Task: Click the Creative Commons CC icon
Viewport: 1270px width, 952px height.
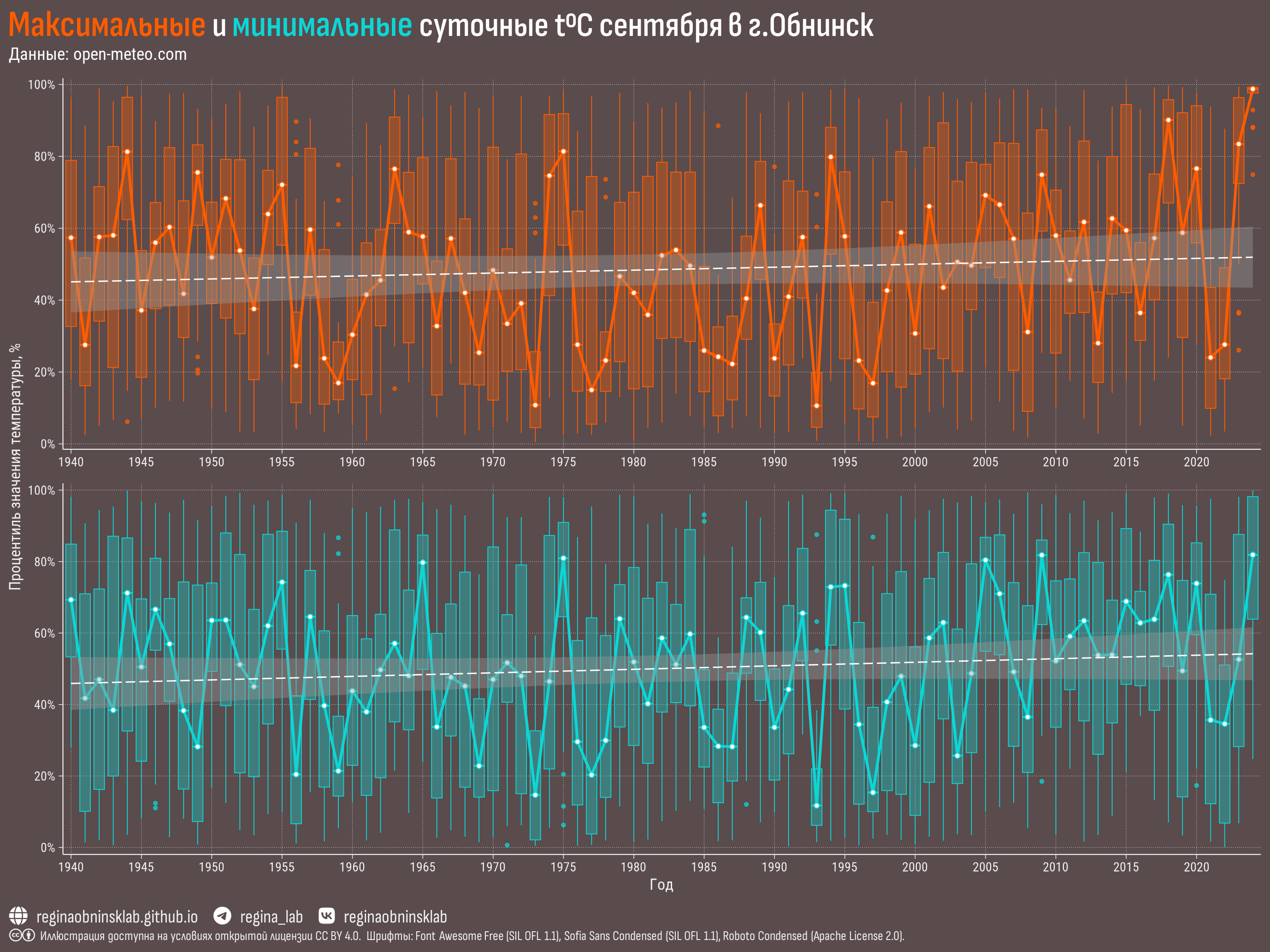Action: tap(16, 936)
